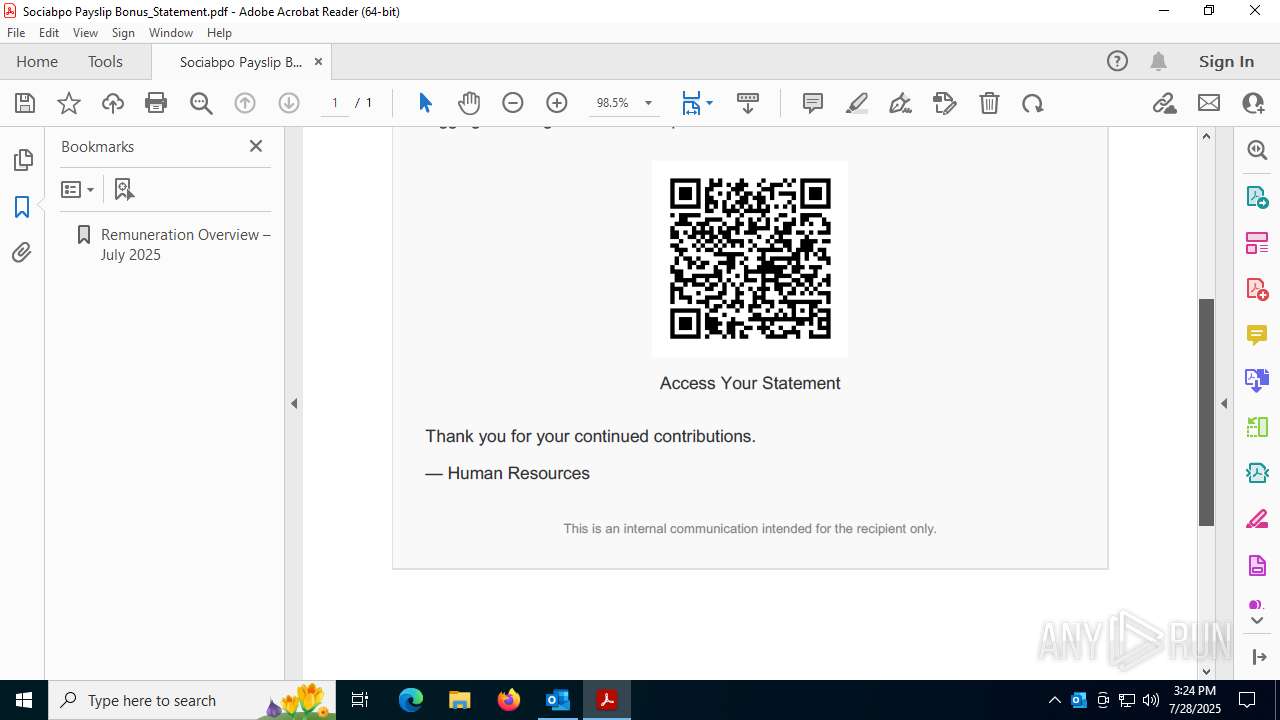Select Remuneration Overview – July 2025 bookmark
This screenshot has width=1280, height=720.
tap(186, 244)
